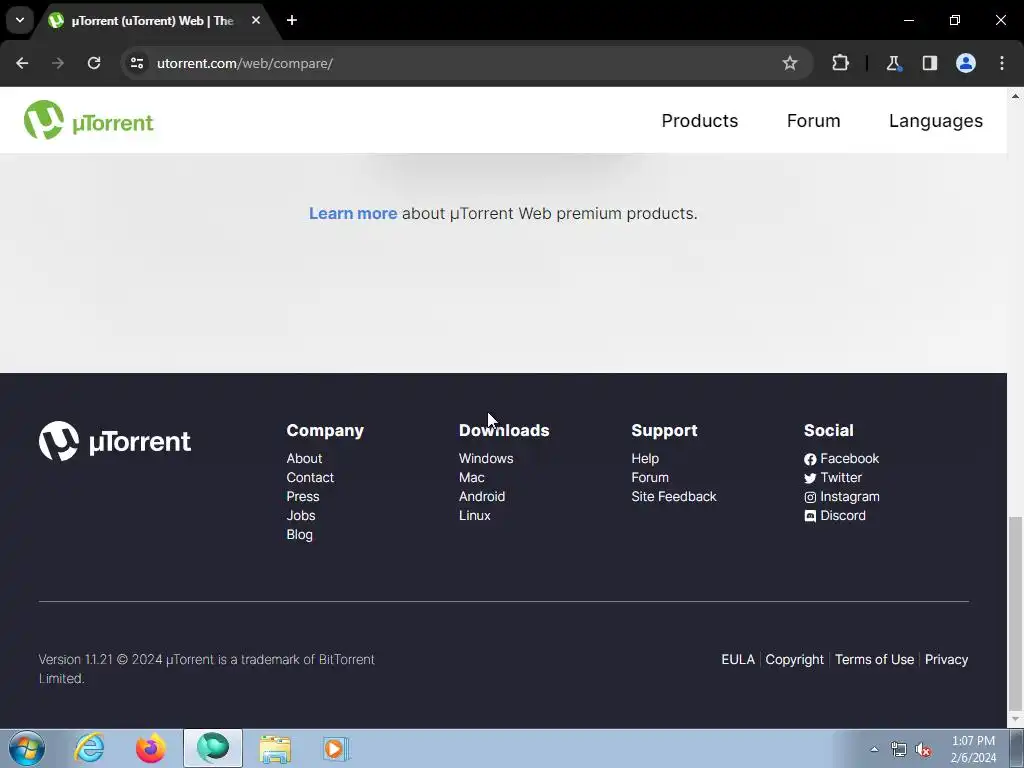
Task: Open the Languages menu
Action: [x=935, y=121]
